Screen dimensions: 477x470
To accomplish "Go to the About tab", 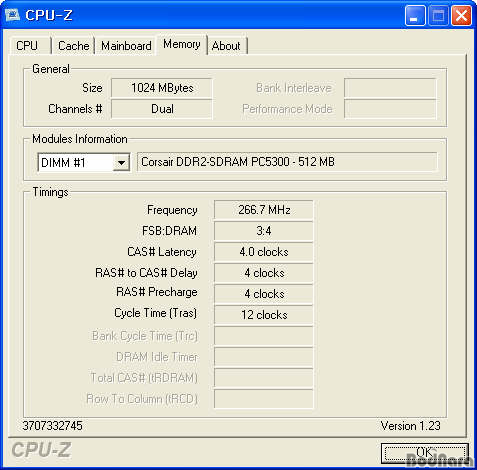I will coord(227,46).
